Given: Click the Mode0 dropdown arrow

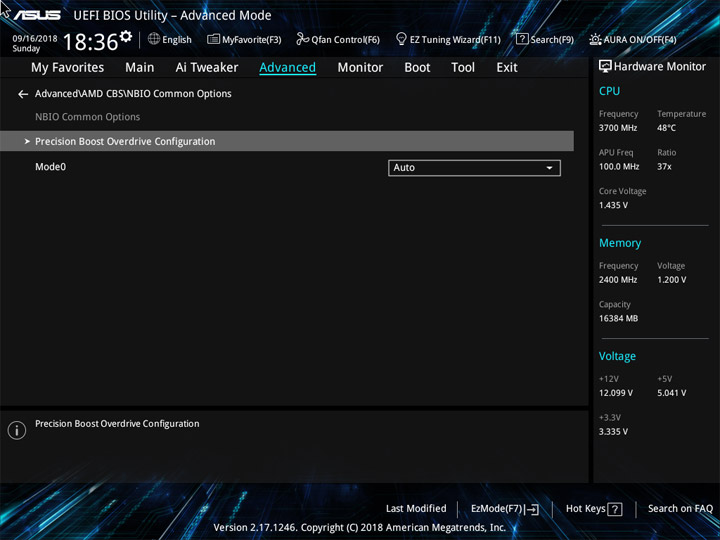Looking at the screenshot, I should point(549,168).
